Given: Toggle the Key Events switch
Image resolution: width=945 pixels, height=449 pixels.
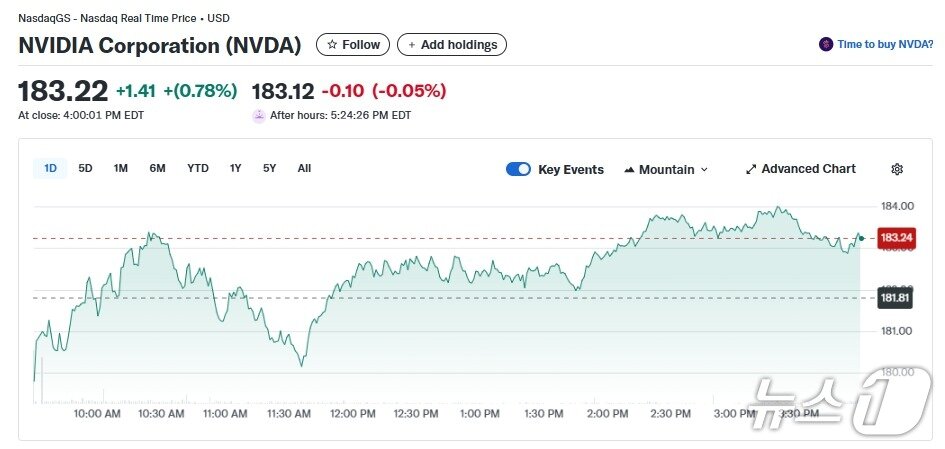Looking at the screenshot, I should 518,169.
